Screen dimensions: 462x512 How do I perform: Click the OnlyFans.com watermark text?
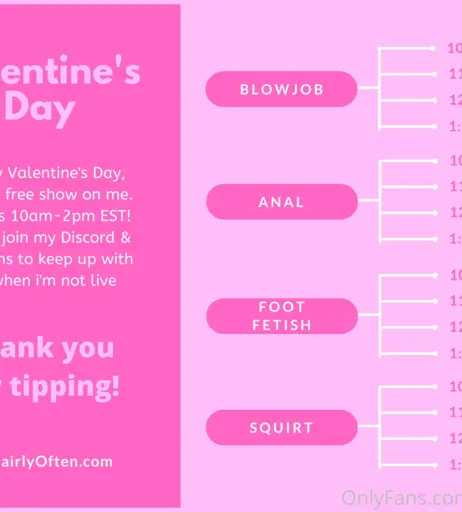[402, 498]
